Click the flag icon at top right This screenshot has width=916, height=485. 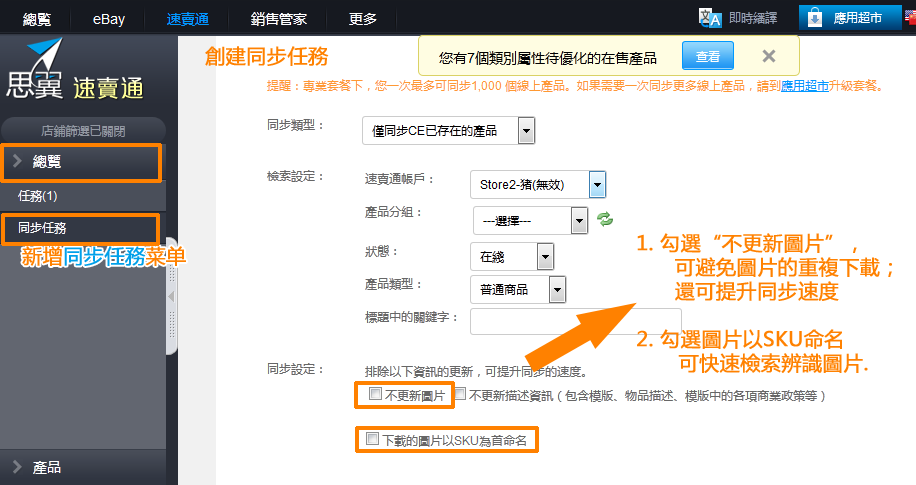tap(910, 18)
